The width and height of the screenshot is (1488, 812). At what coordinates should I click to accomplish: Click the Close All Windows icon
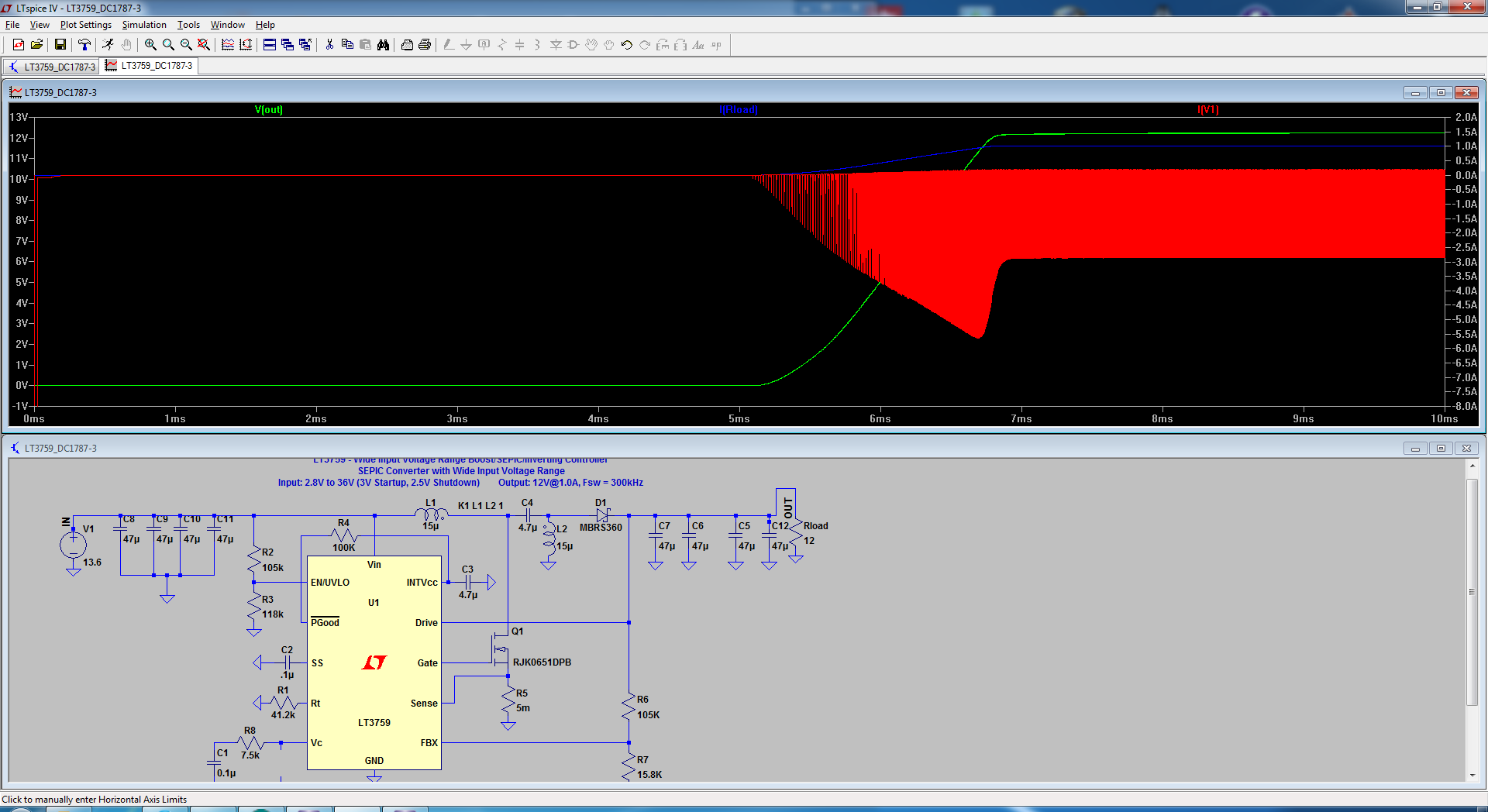305,45
